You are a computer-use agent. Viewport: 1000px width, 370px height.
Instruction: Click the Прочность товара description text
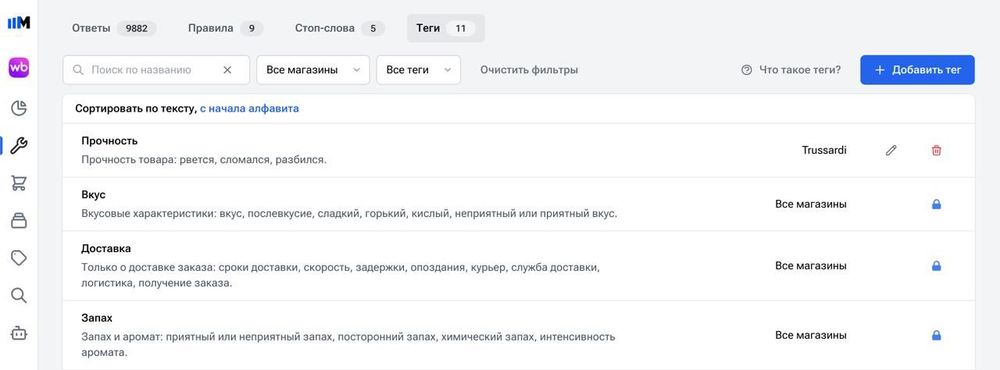(x=204, y=159)
